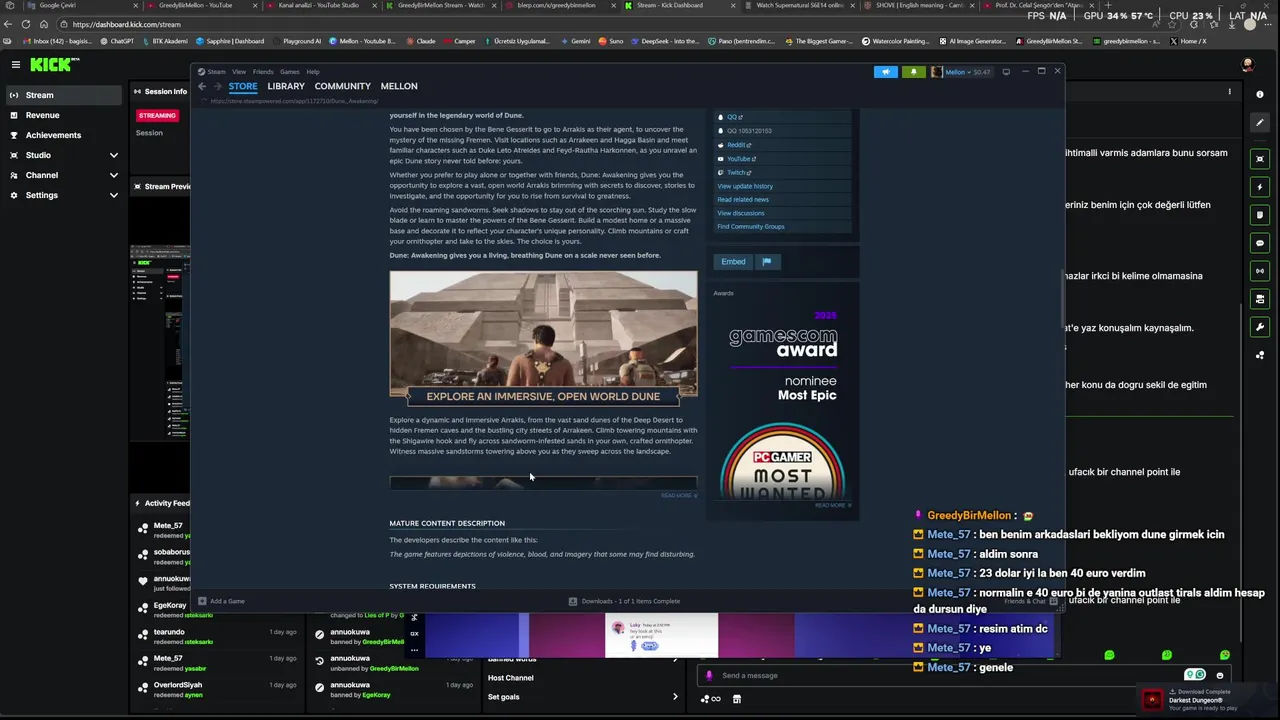Open emote picker in chat input
Screen dimensions: 1280x720
[x=1219, y=675]
